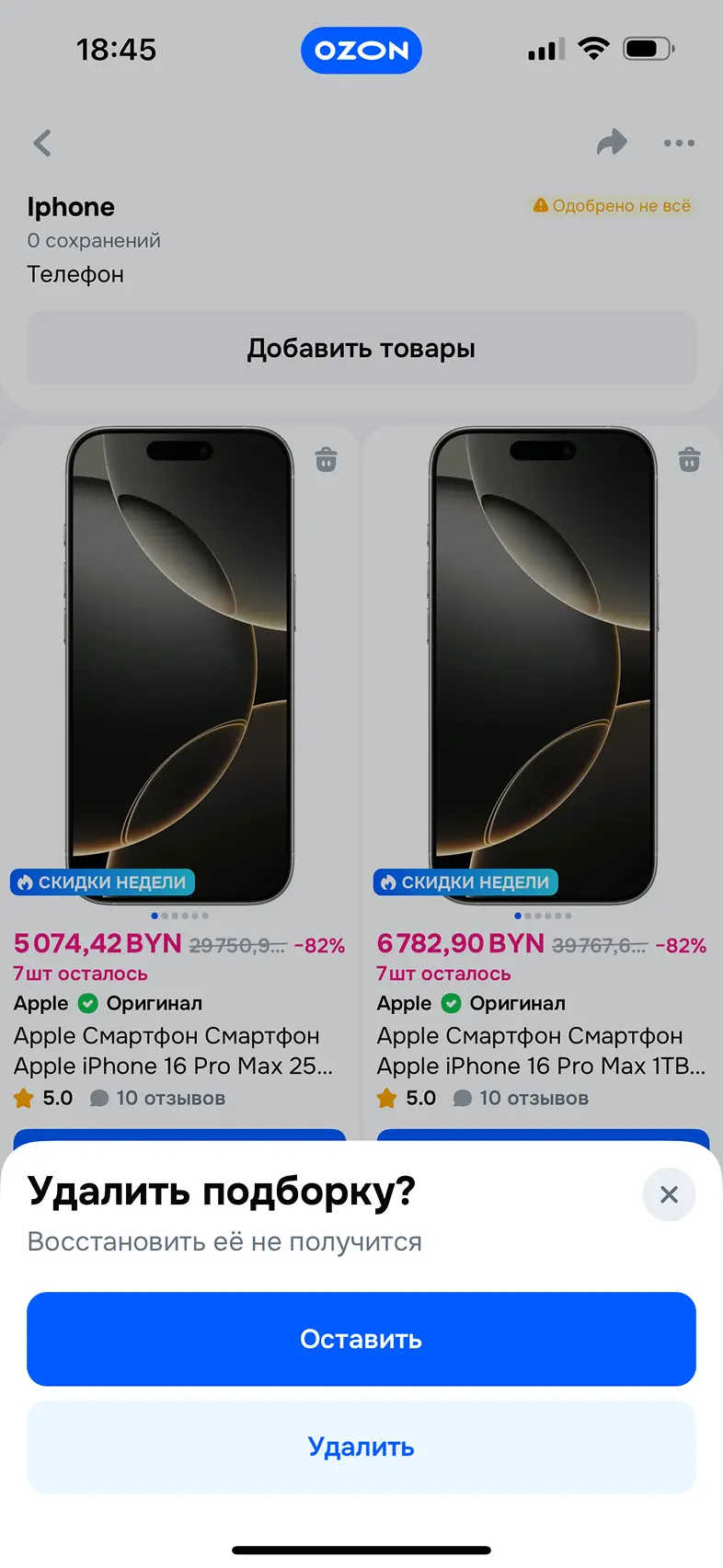Tap the star rating on the left product
This screenshot has width=723, height=1568.
[x=24, y=1098]
